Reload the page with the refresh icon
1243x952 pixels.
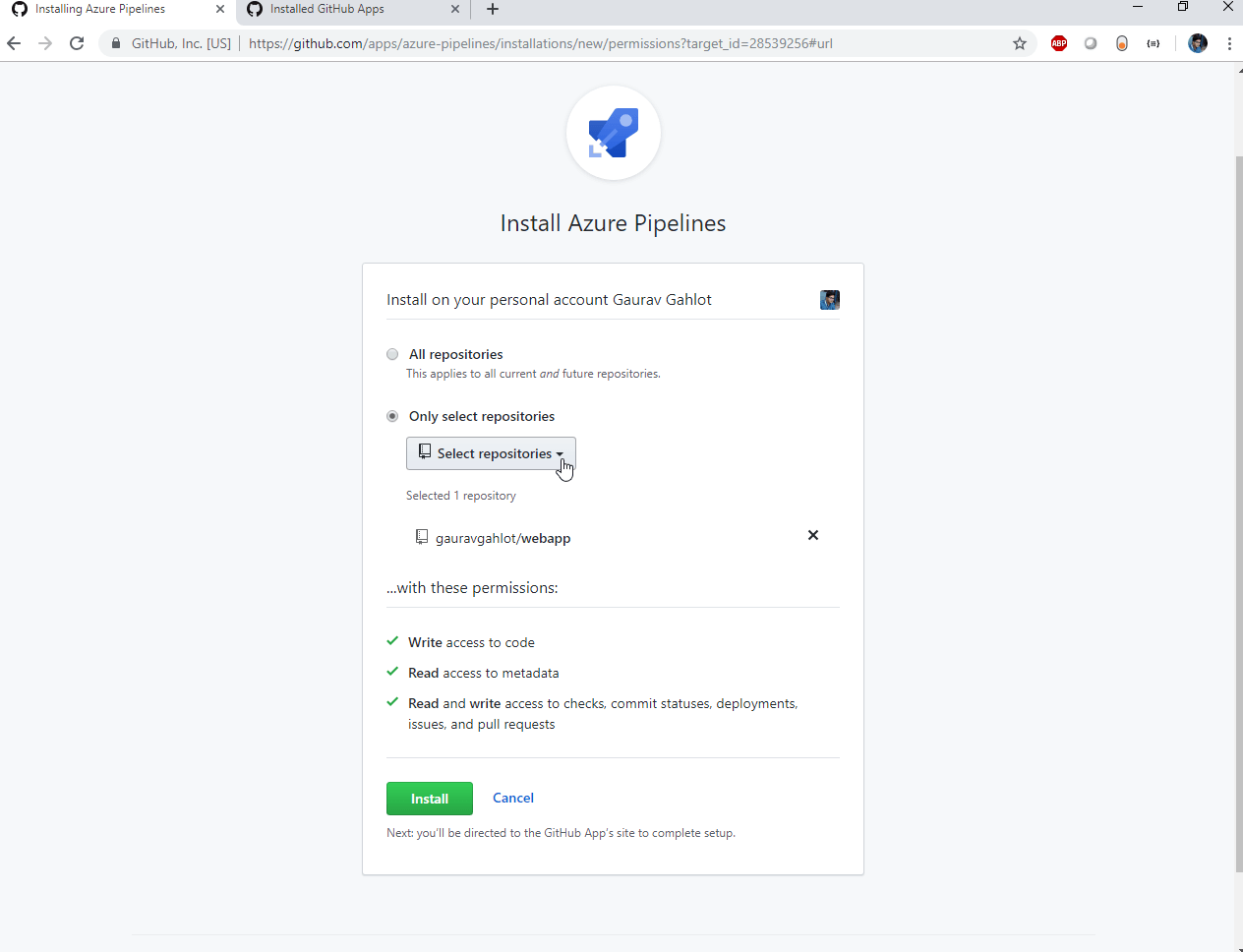pos(77,43)
